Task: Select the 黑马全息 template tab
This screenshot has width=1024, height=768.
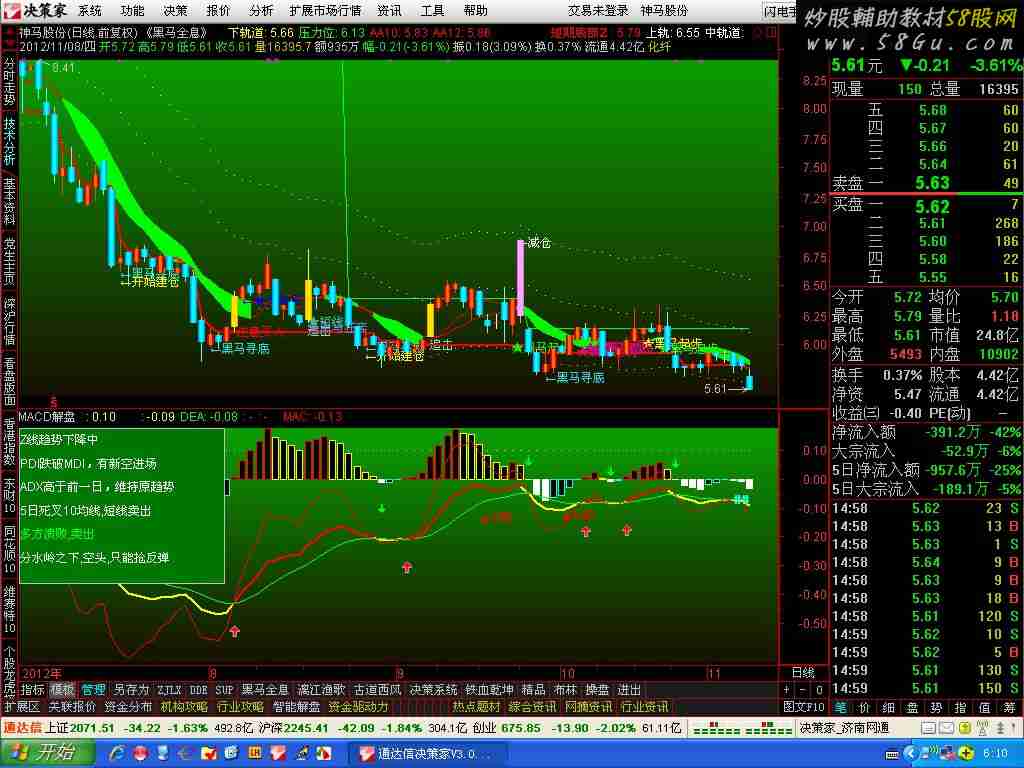Action: [x=265, y=690]
